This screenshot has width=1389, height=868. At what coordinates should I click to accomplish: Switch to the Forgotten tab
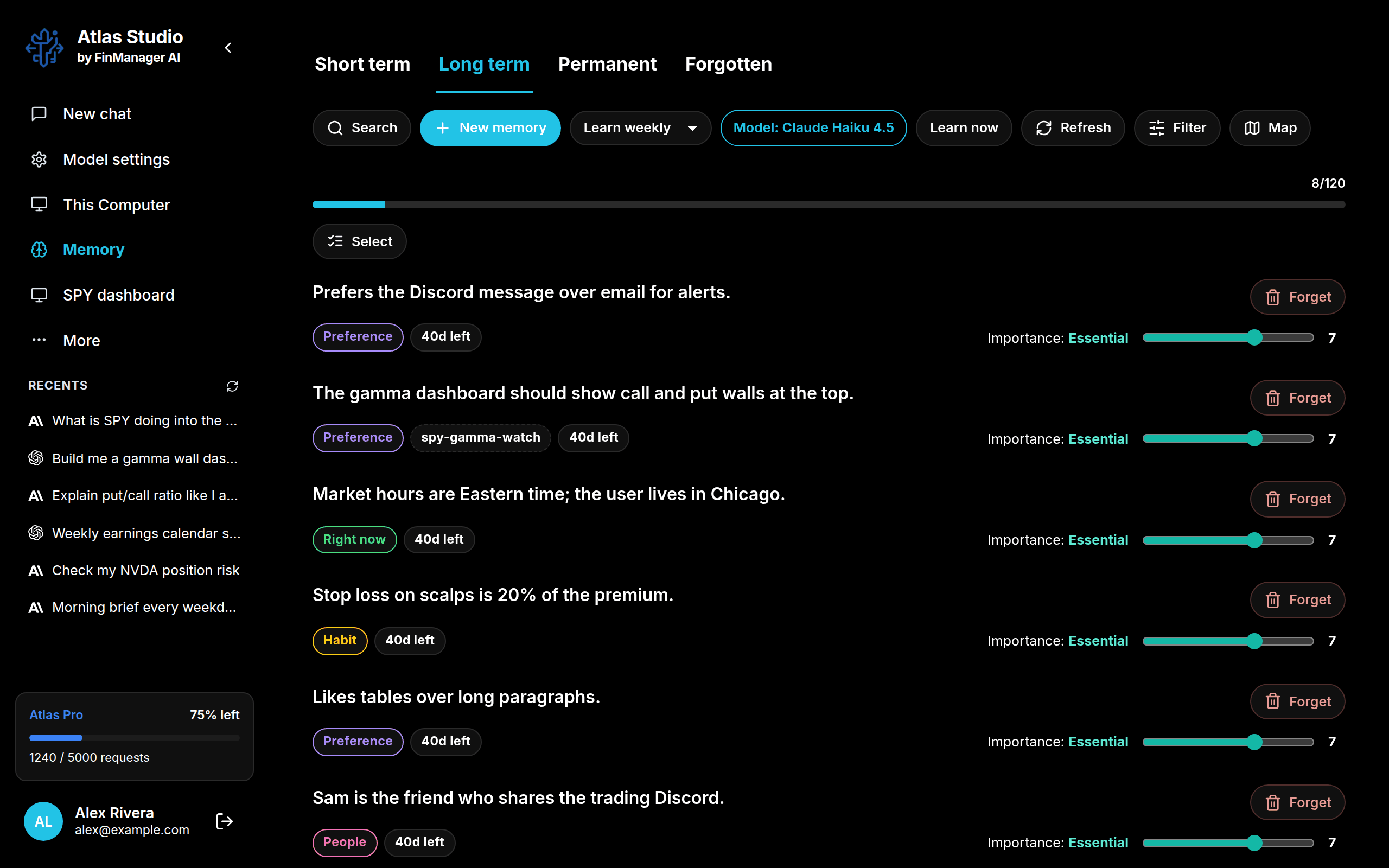click(x=728, y=63)
